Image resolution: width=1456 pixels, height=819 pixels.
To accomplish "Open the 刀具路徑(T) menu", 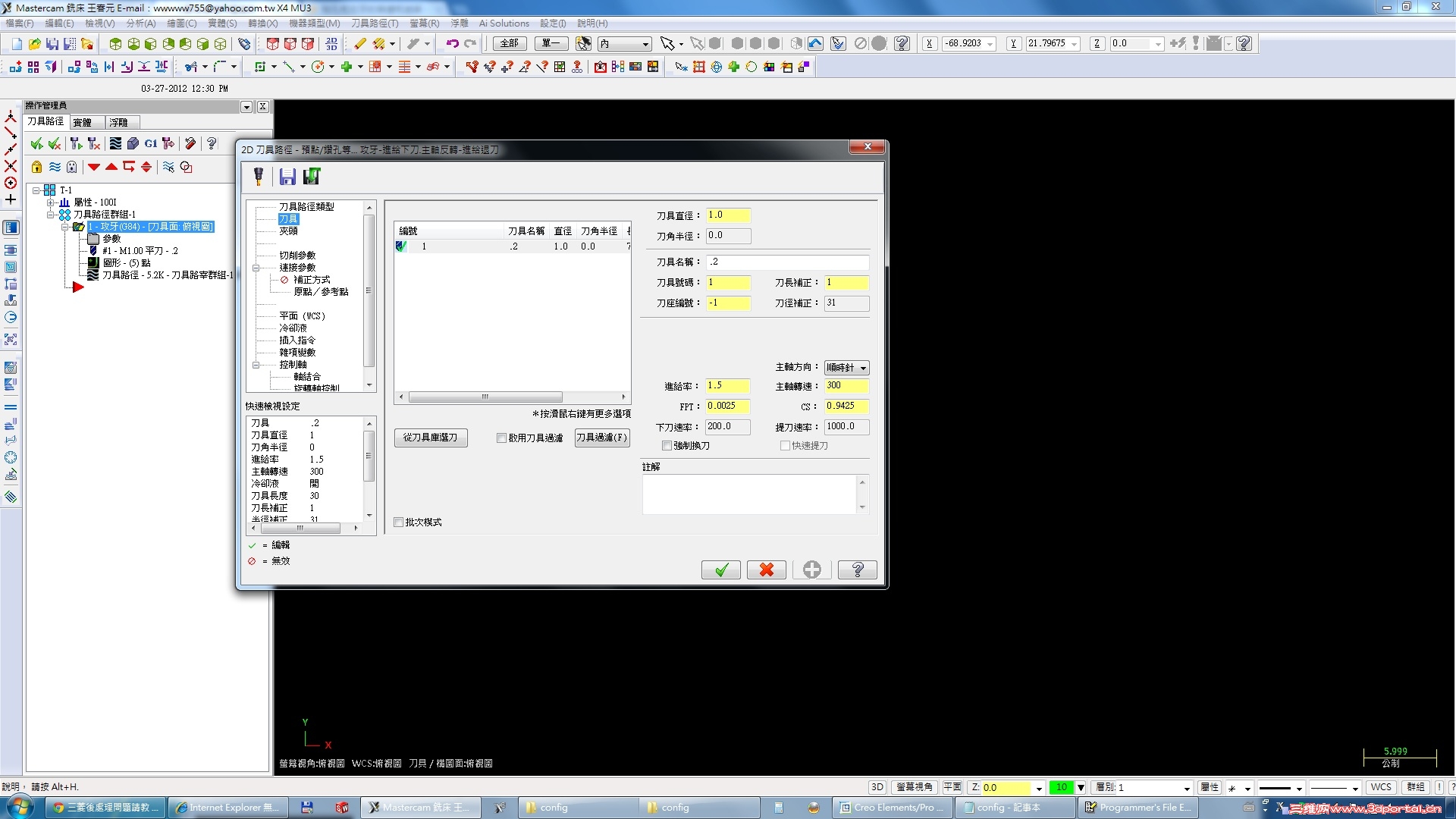I will click(x=374, y=24).
